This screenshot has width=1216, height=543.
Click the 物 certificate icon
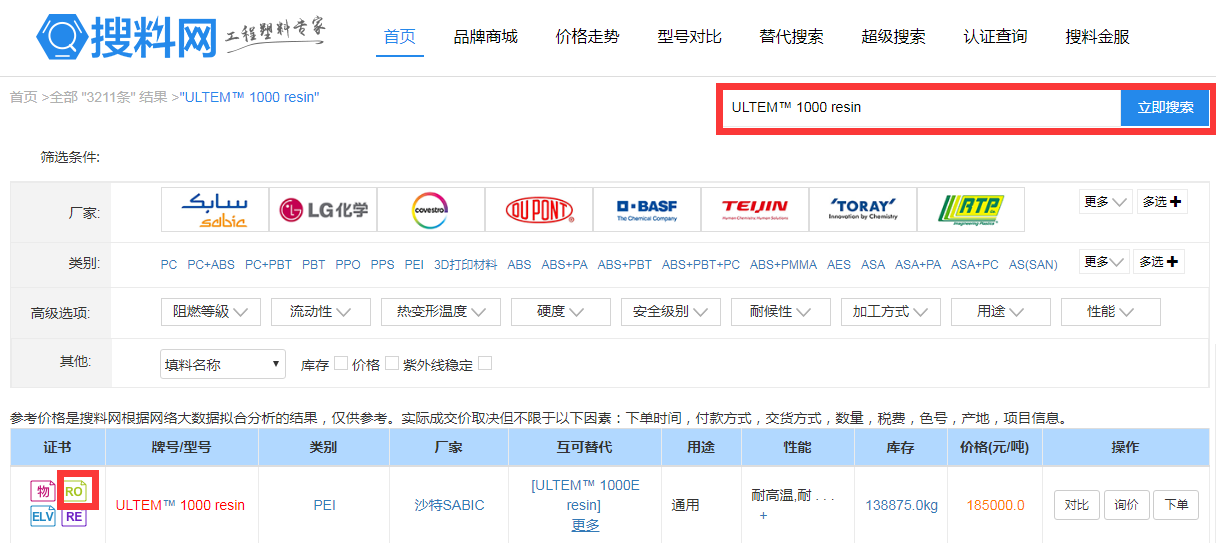pos(43,491)
